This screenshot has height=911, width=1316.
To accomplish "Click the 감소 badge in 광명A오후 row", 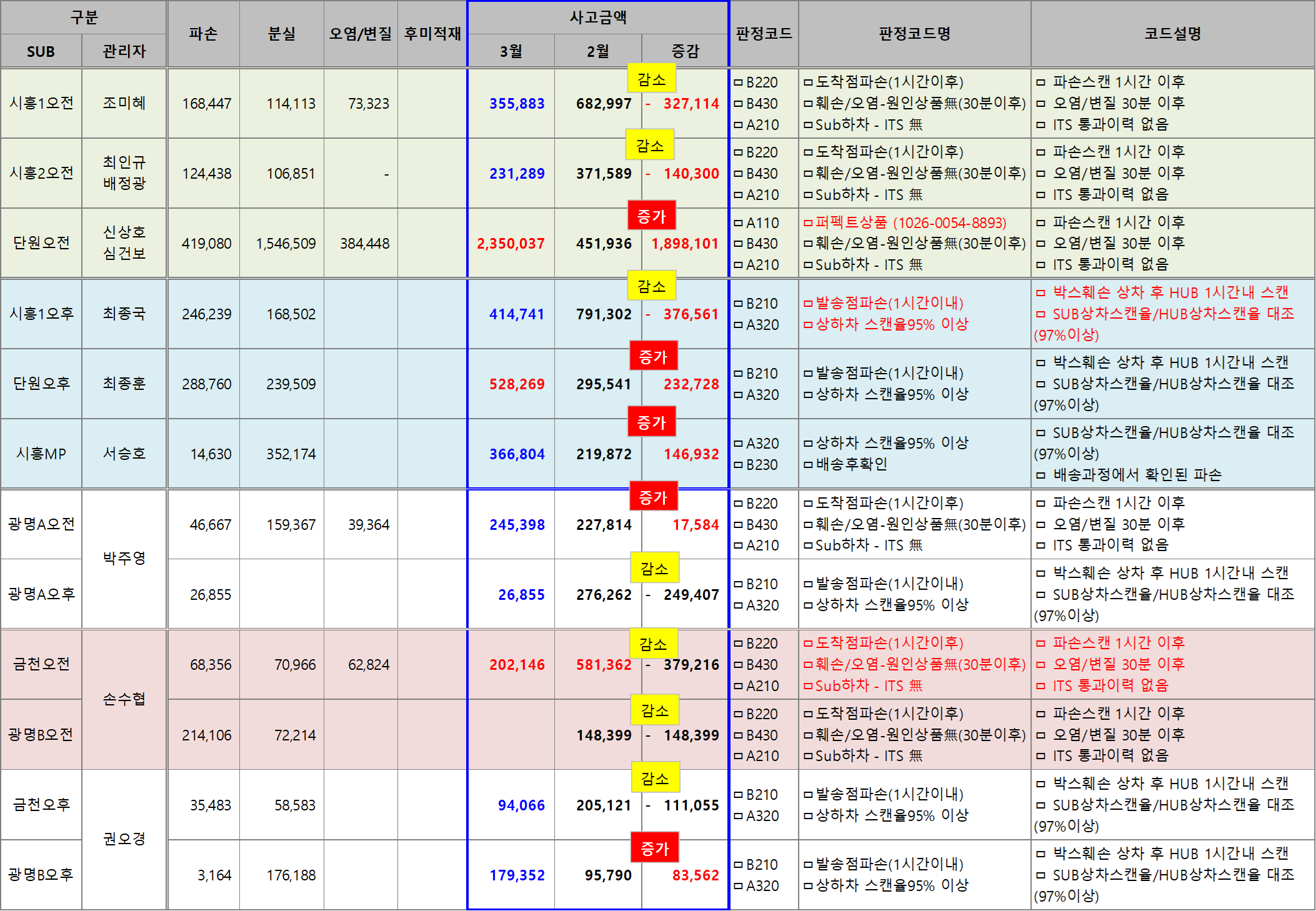I will click(654, 568).
